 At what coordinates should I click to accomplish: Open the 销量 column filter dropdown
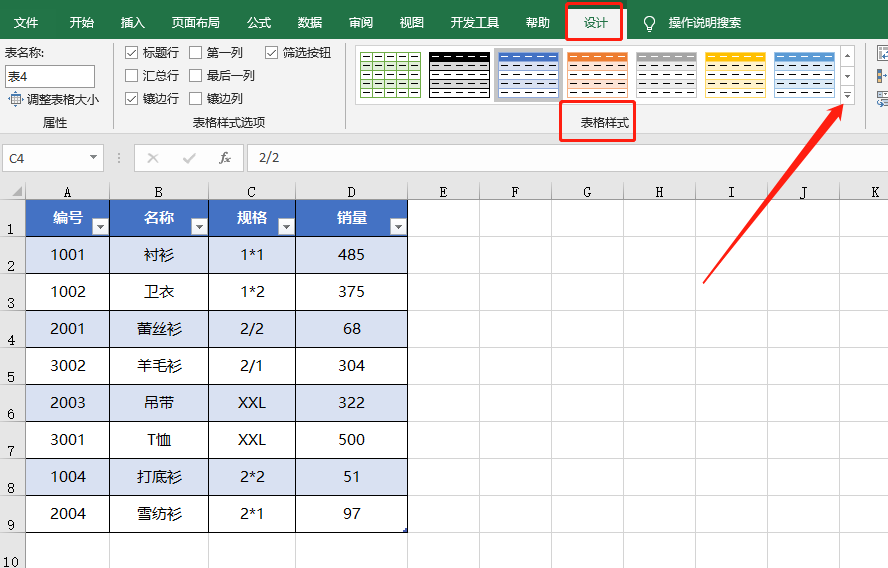click(x=399, y=227)
